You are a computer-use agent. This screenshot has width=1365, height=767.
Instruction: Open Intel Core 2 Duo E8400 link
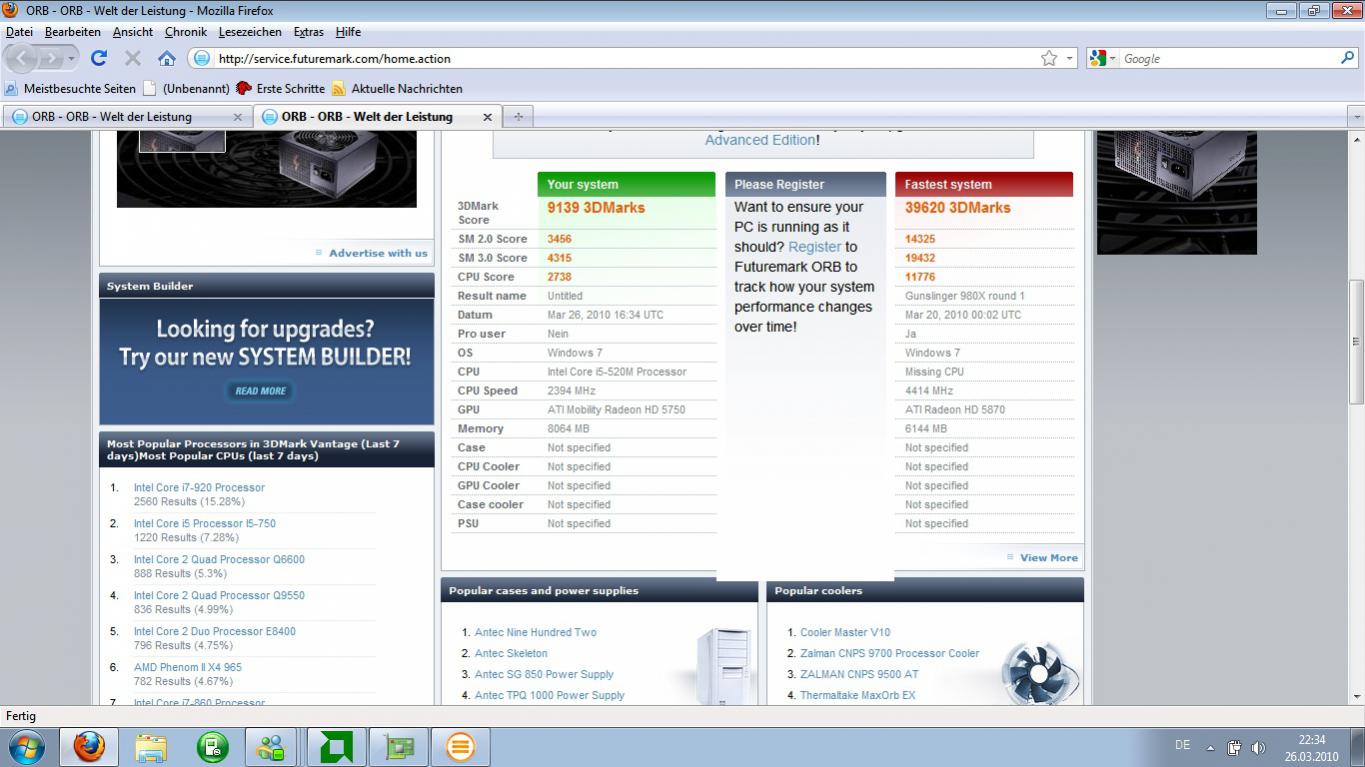pyautogui.click(x=215, y=632)
